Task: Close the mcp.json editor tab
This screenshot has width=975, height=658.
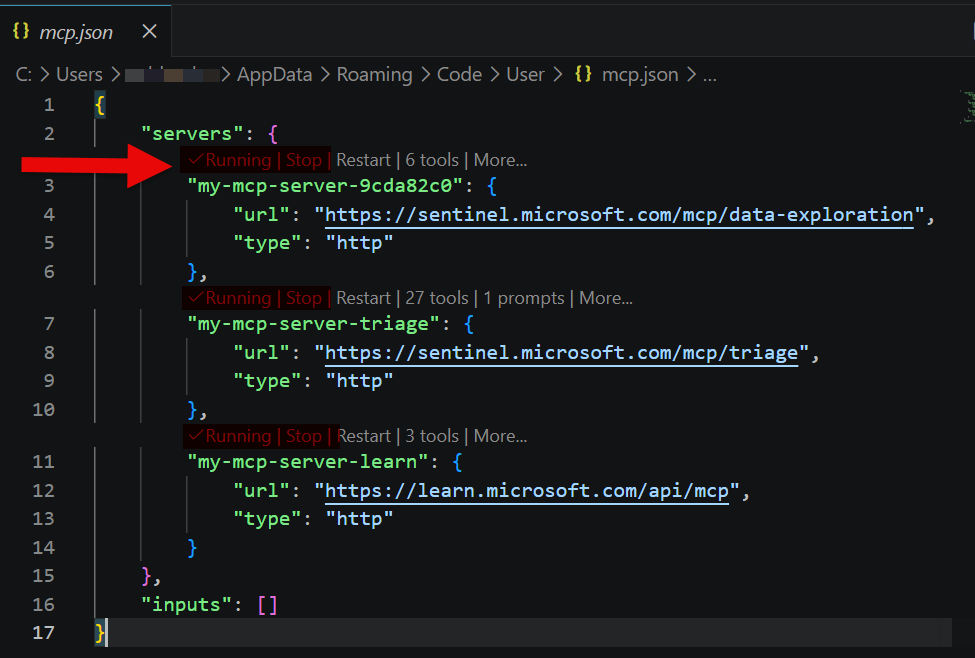Action: click(149, 32)
